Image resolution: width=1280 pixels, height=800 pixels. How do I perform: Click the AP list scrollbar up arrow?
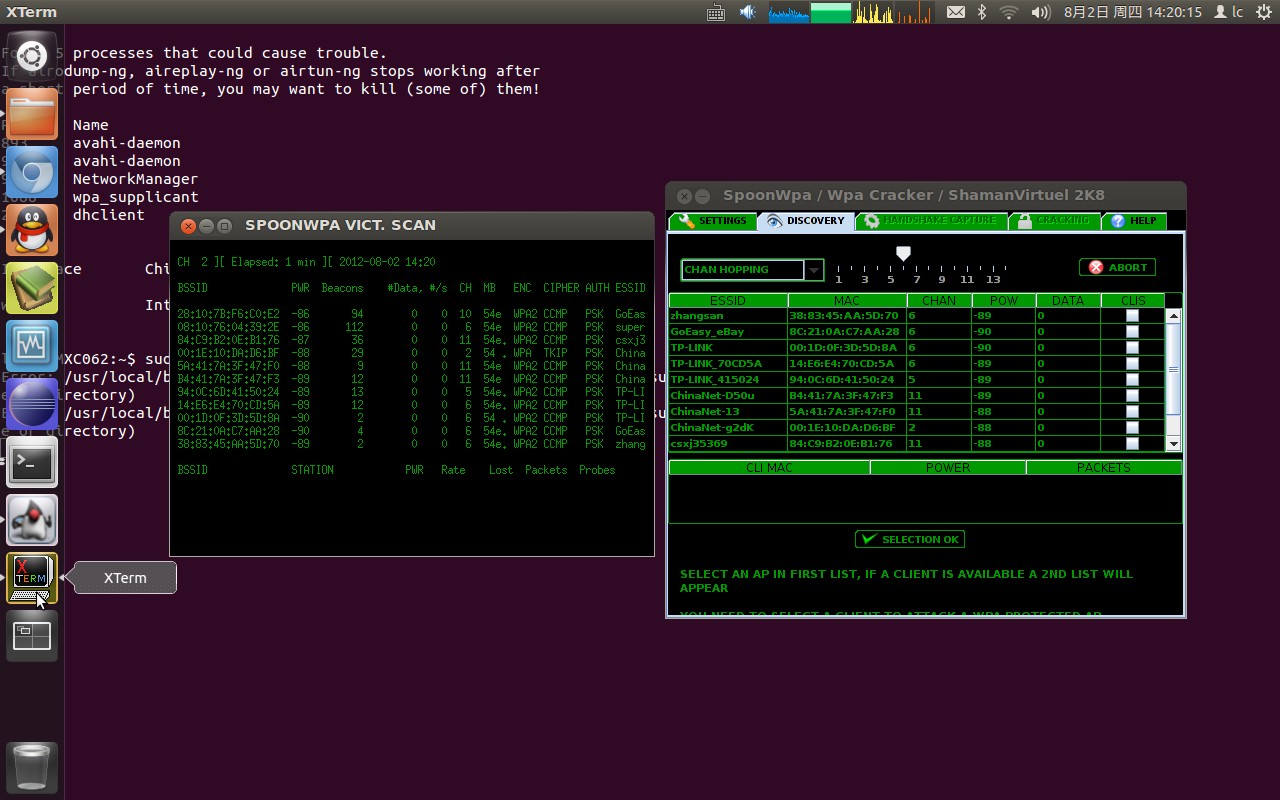point(1174,316)
